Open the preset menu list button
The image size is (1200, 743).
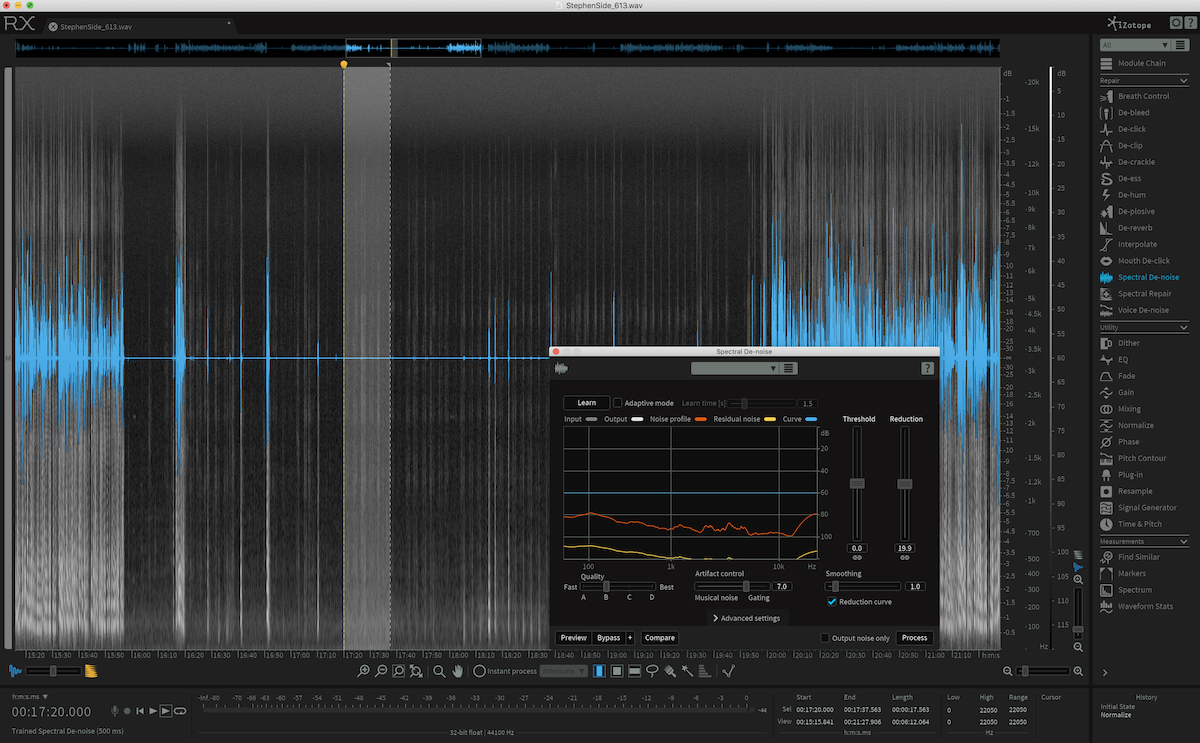(789, 369)
